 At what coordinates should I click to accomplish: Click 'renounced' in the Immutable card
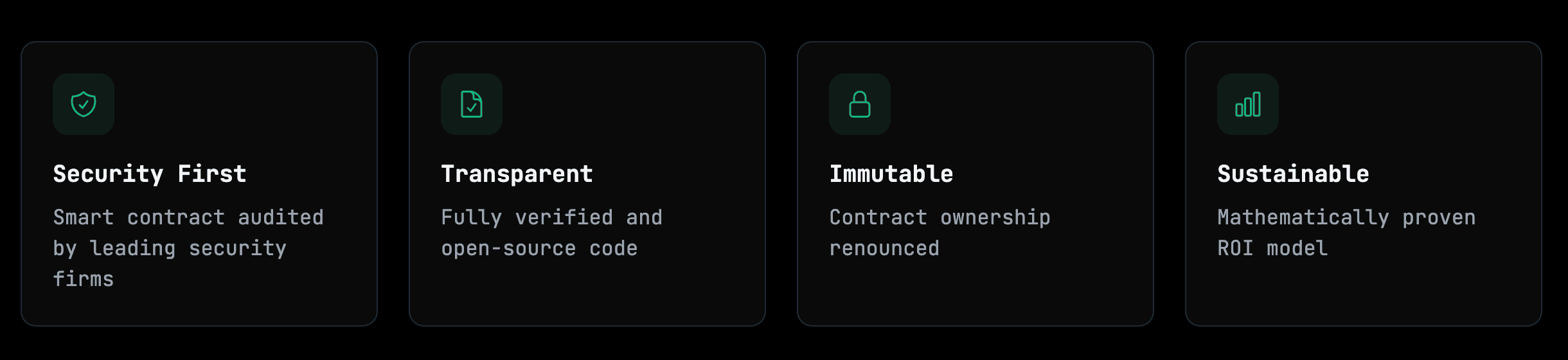884,249
